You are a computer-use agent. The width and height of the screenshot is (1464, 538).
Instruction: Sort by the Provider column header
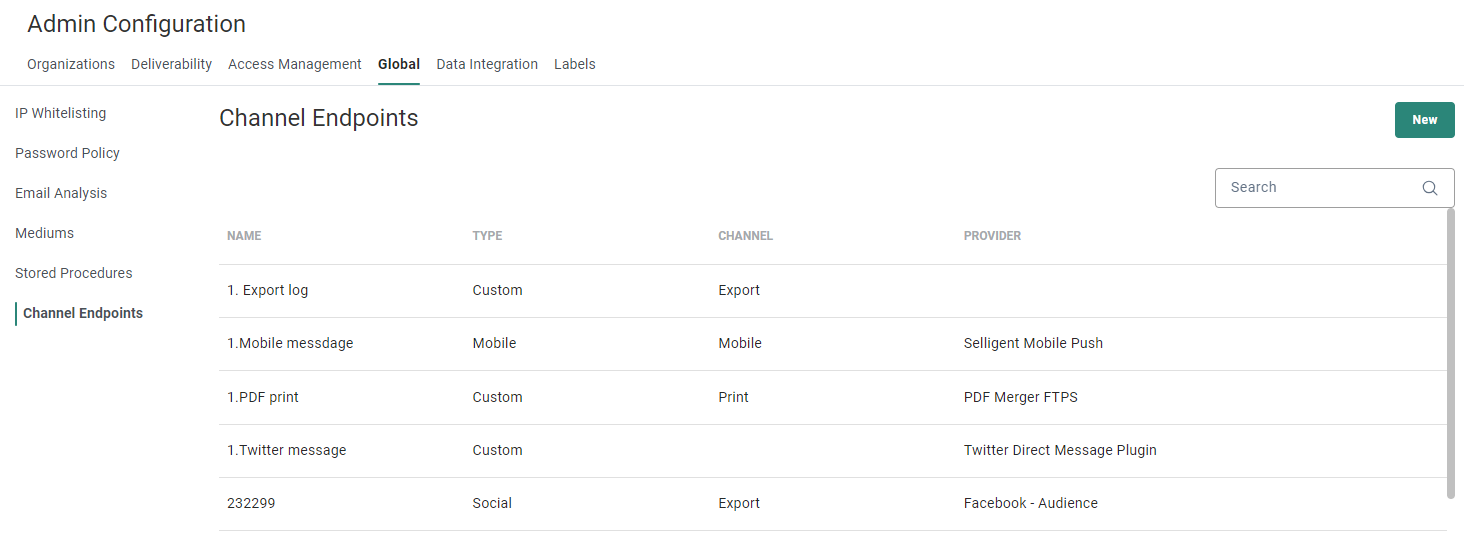point(992,236)
